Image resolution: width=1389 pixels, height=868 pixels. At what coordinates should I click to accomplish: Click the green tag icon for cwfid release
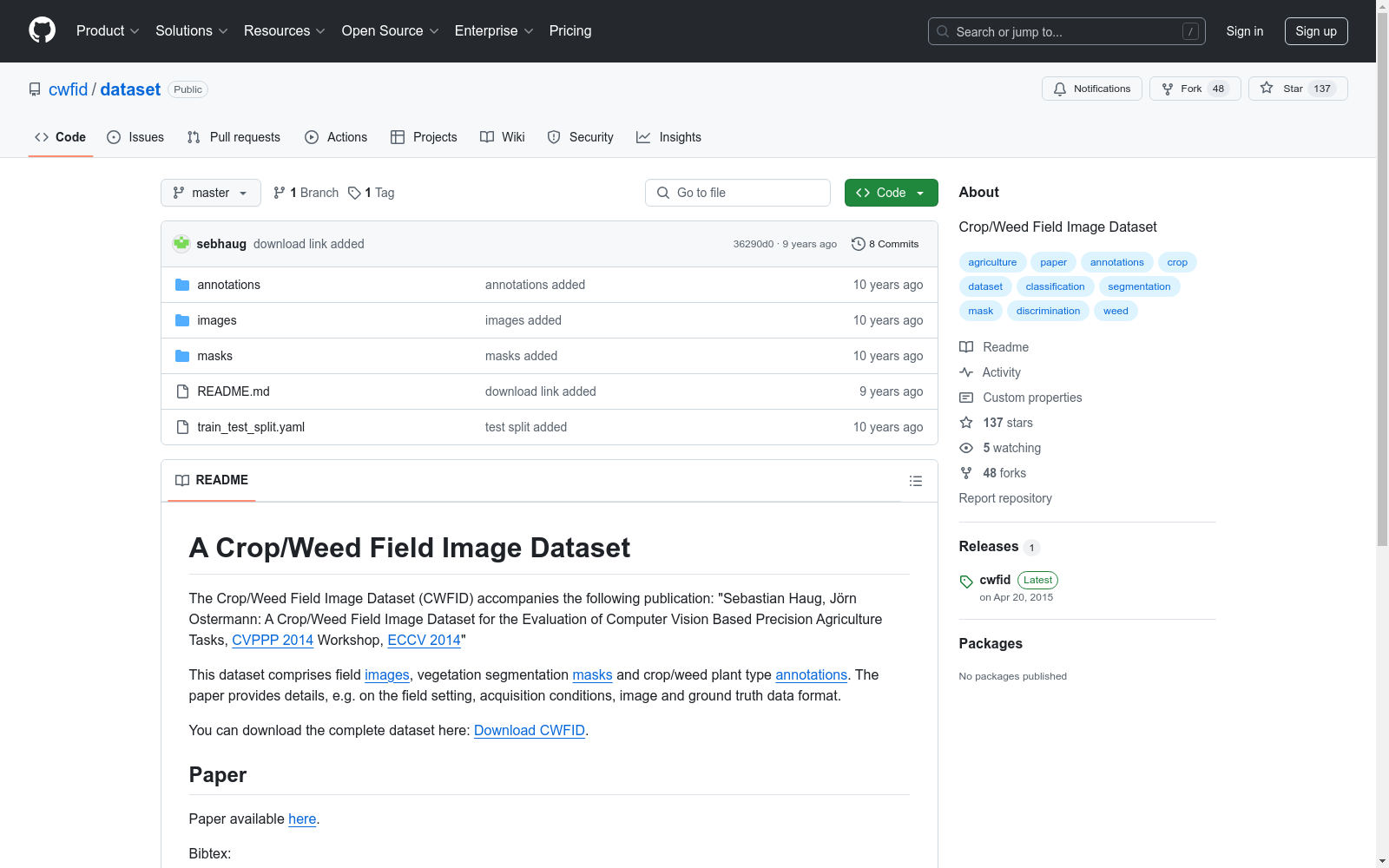click(x=966, y=582)
